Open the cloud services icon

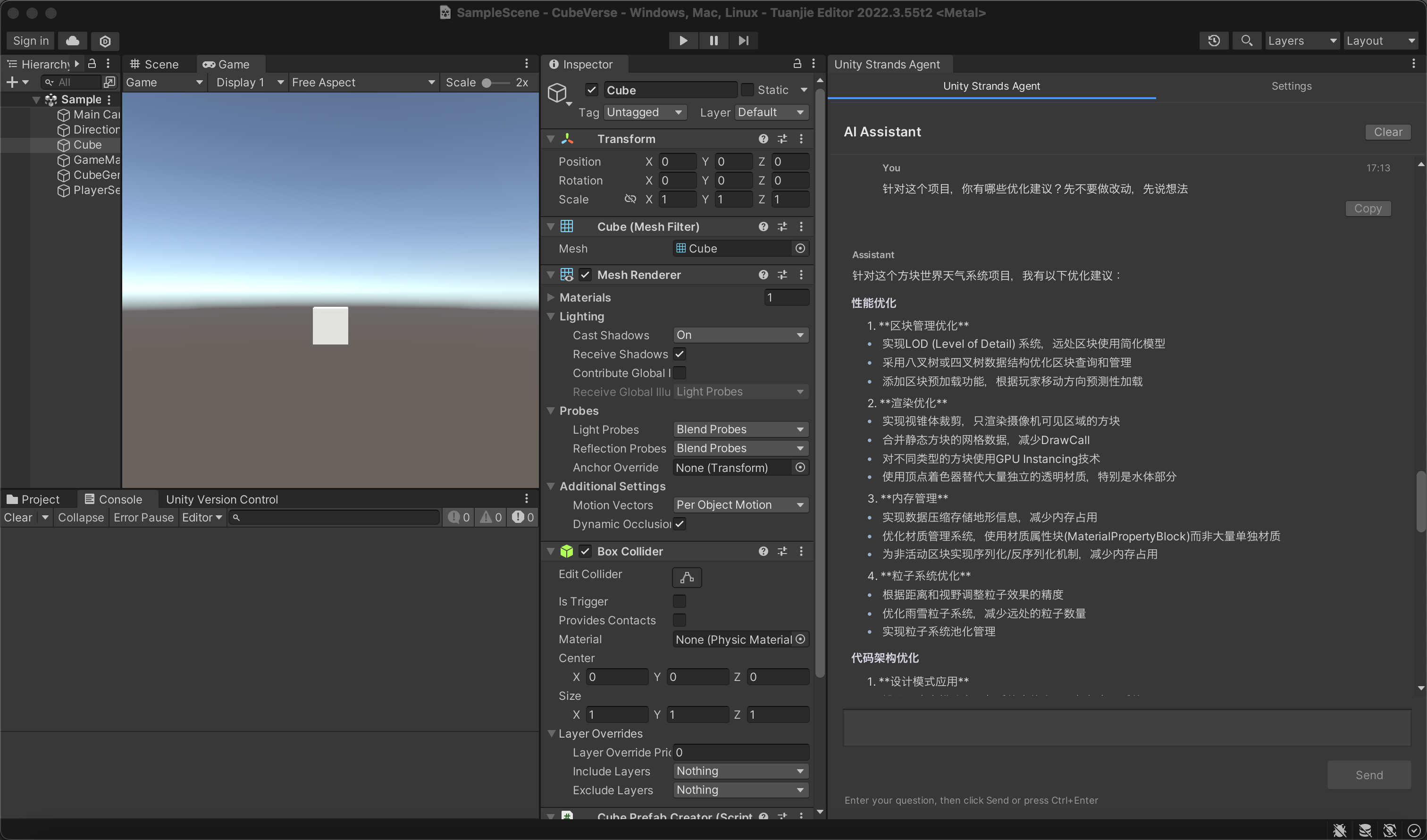[73, 40]
